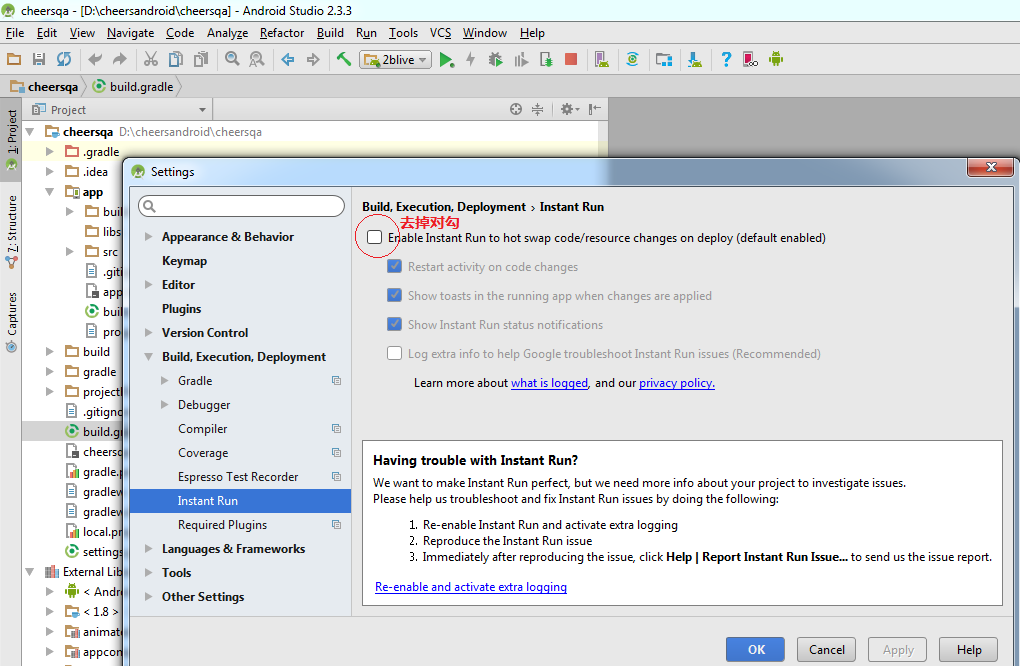Open the privacy policy link
1020x666 pixels.
[677, 383]
